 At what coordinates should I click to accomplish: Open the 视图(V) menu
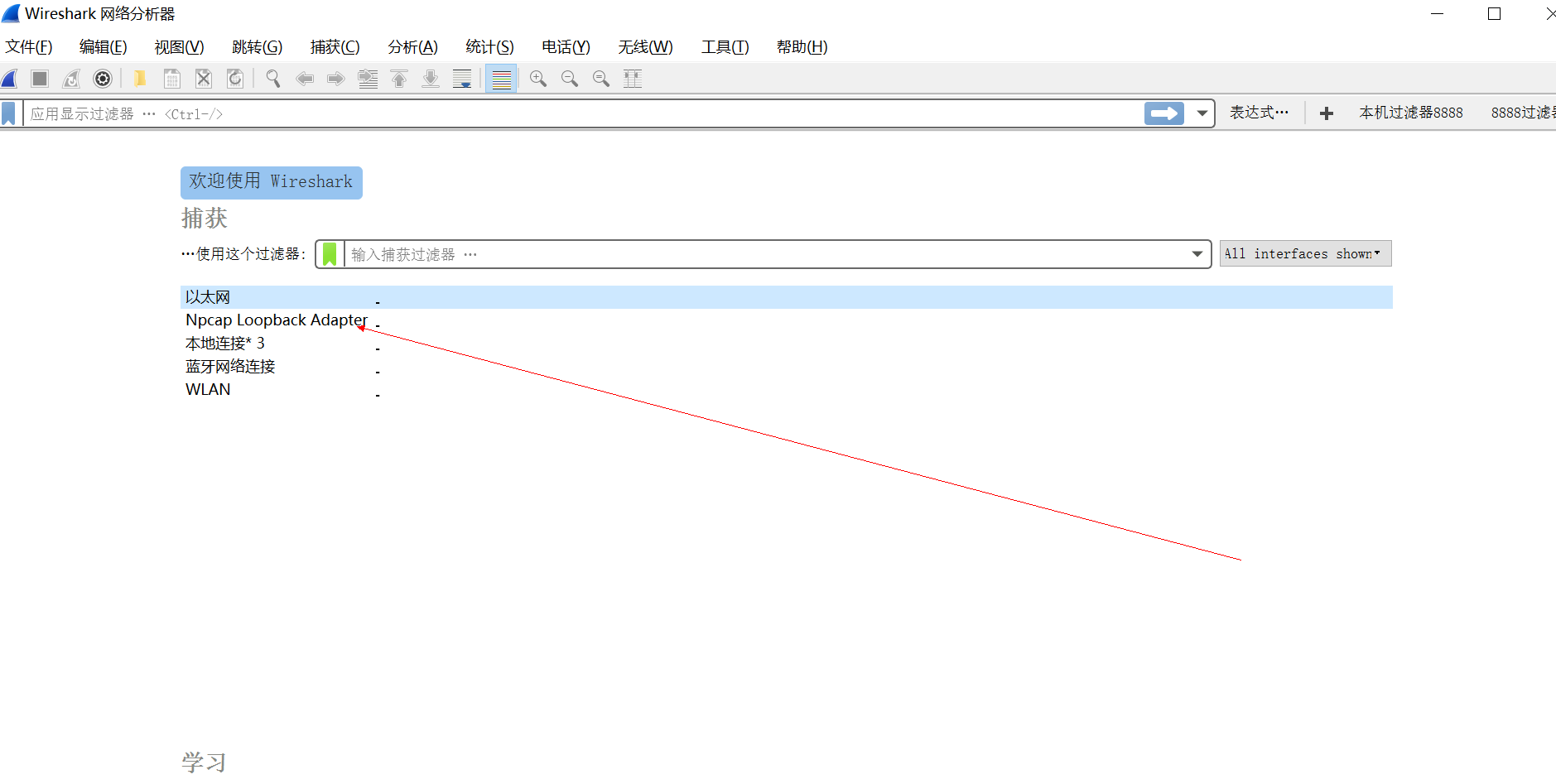tap(180, 47)
